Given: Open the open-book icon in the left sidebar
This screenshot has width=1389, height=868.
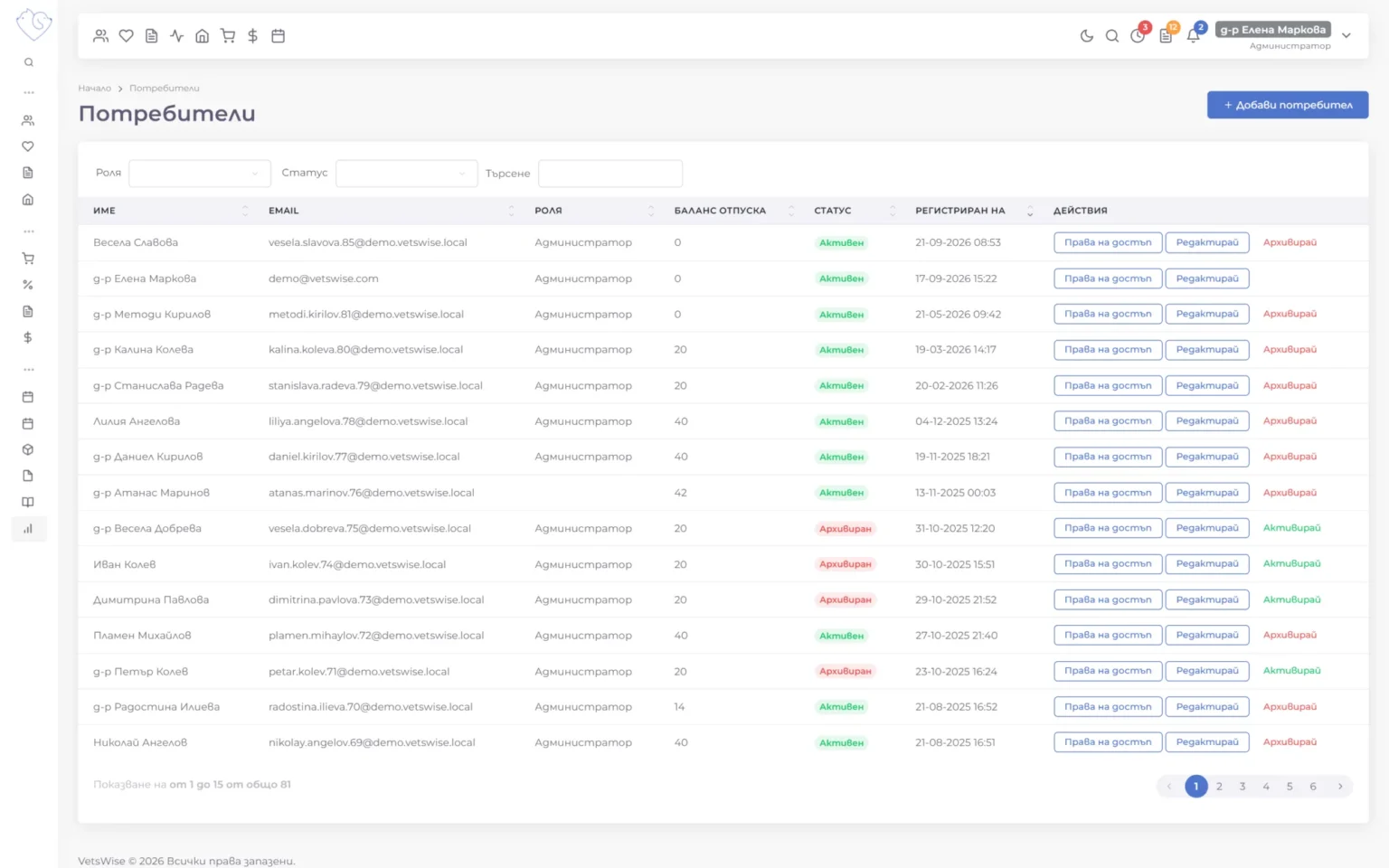Looking at the screenshot, I should tap(28, 502).
